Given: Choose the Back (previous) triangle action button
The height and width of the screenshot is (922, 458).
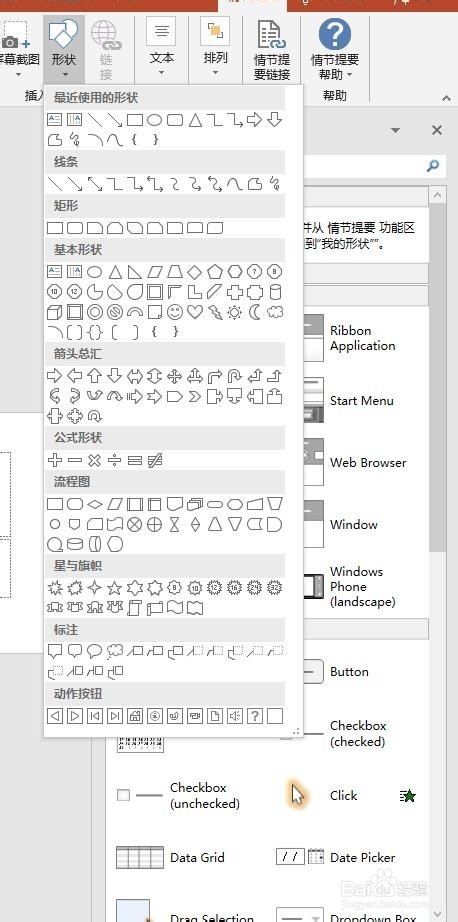Looking at the screenshot, I should tap(55, 716).
